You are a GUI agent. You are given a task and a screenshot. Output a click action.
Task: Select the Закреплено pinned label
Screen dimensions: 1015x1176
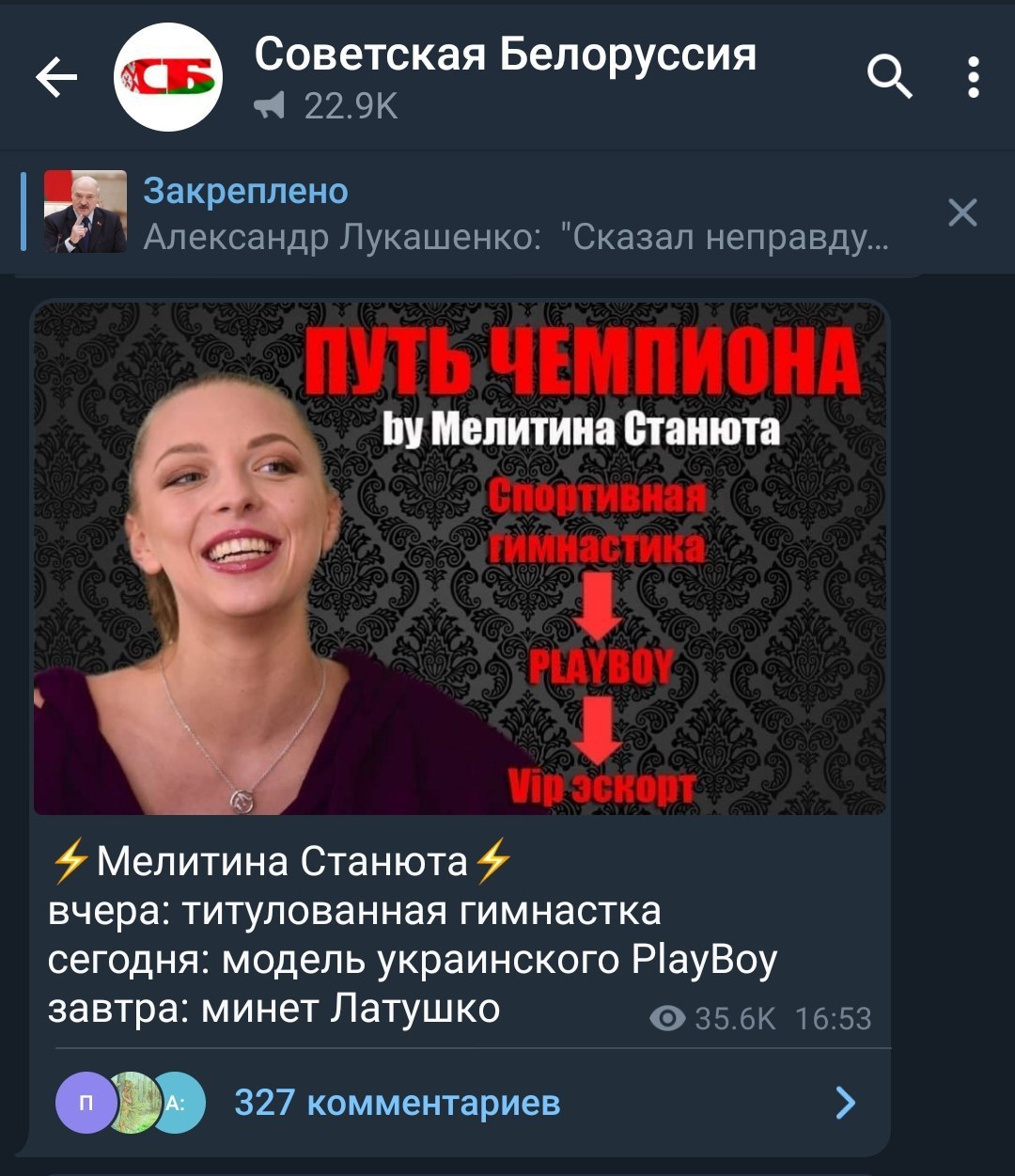pos(245,191)
